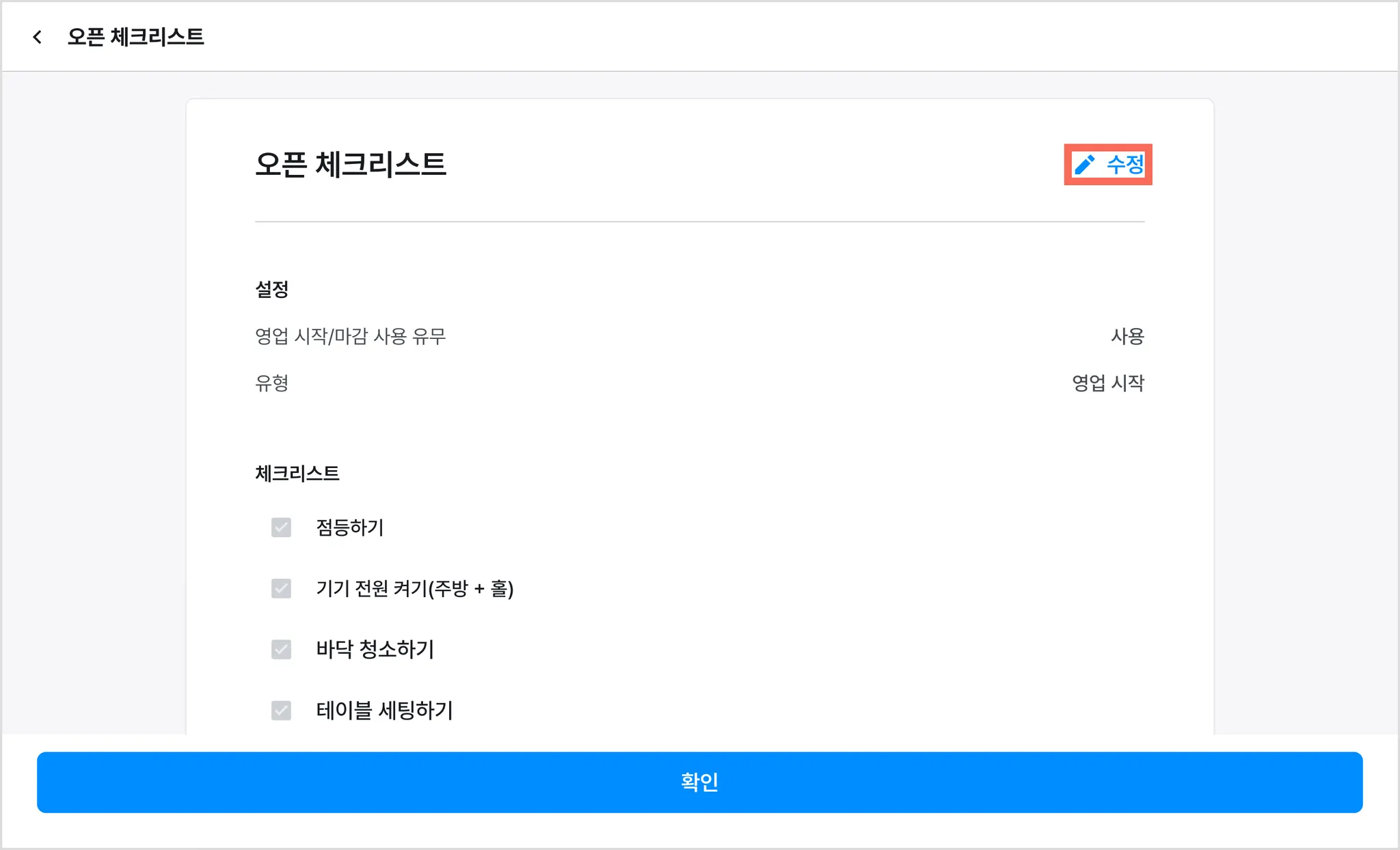This screenshot has width=1400, height=850.
Task: Toggle the 점등하기 checkbox
Action: coord(281,527)
